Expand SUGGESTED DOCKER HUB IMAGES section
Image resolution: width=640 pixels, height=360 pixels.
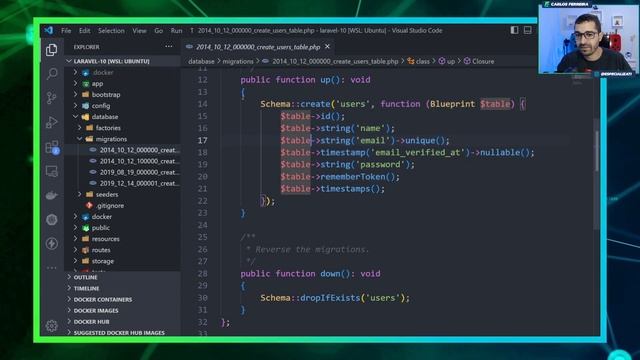[122, 333]
